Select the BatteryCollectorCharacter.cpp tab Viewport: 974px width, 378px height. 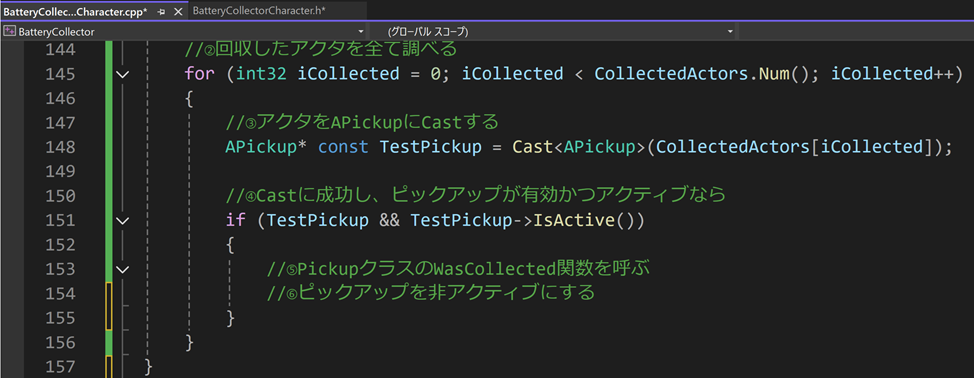point(76,11)
